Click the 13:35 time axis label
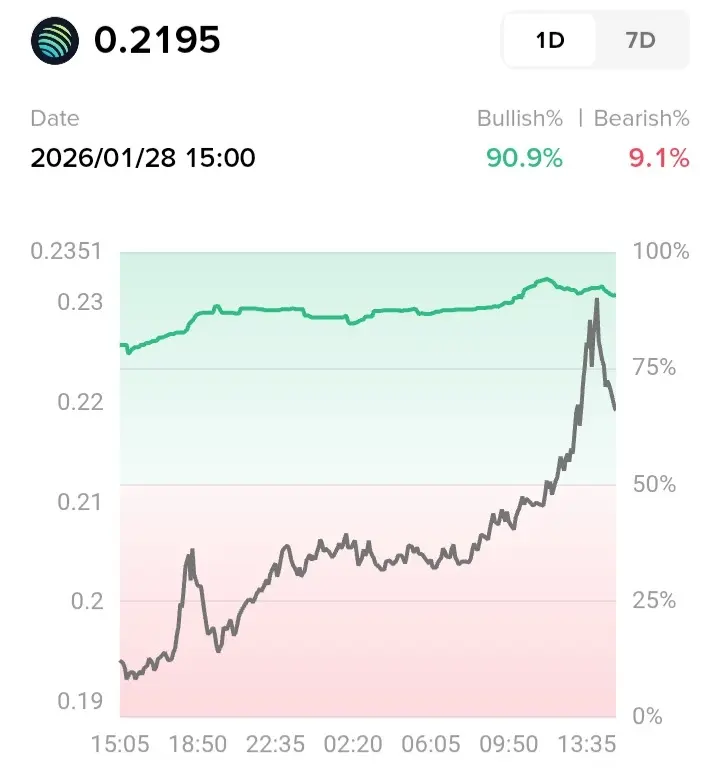 tap(586, 744)
